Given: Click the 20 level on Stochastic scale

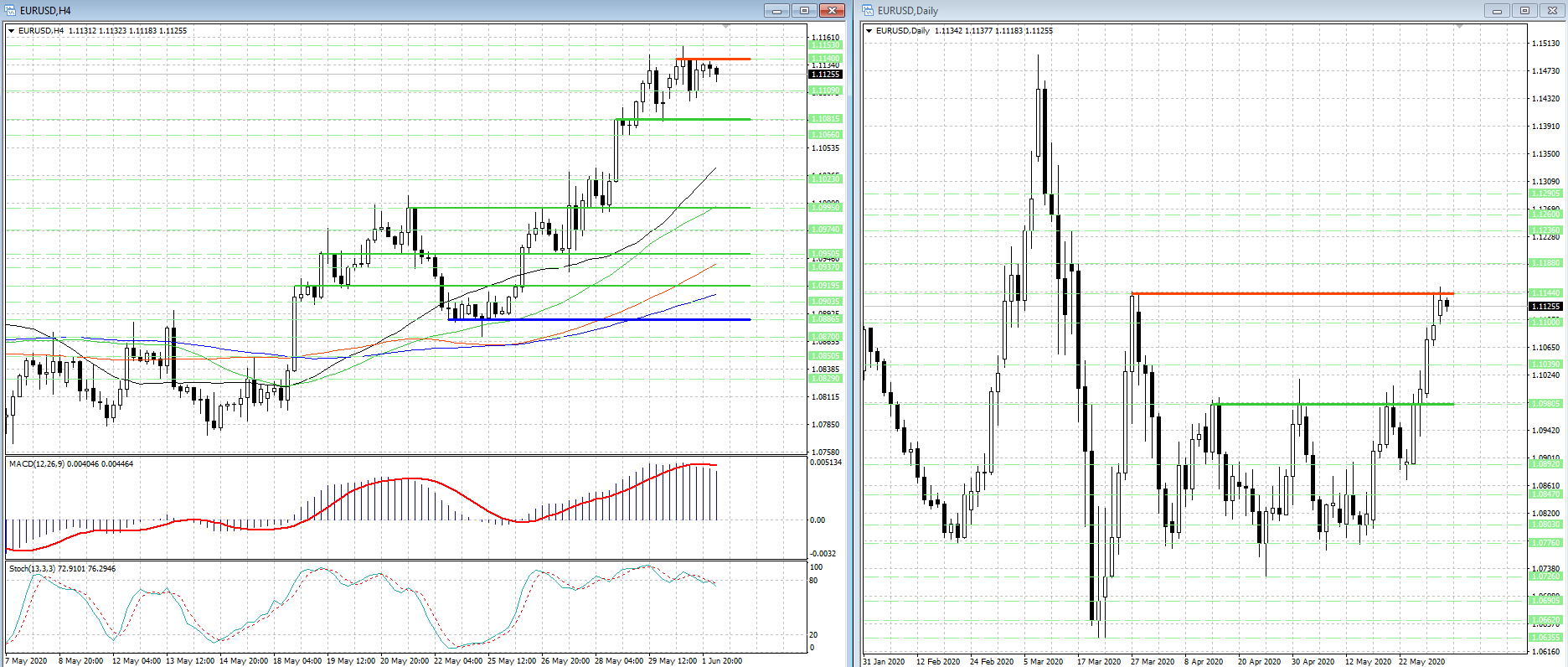Looking at the screenshot, I should [x=813, y=635].
